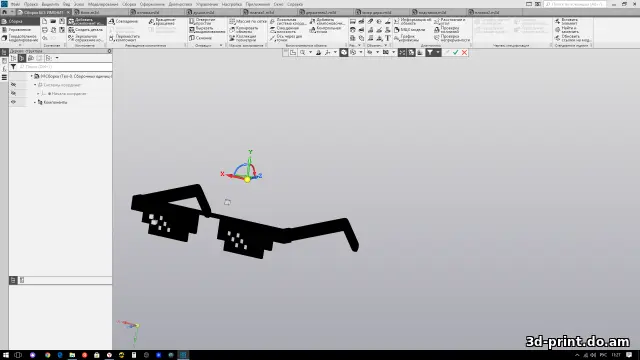
Task: Click the Create part tool in Components
Action: 86,30
